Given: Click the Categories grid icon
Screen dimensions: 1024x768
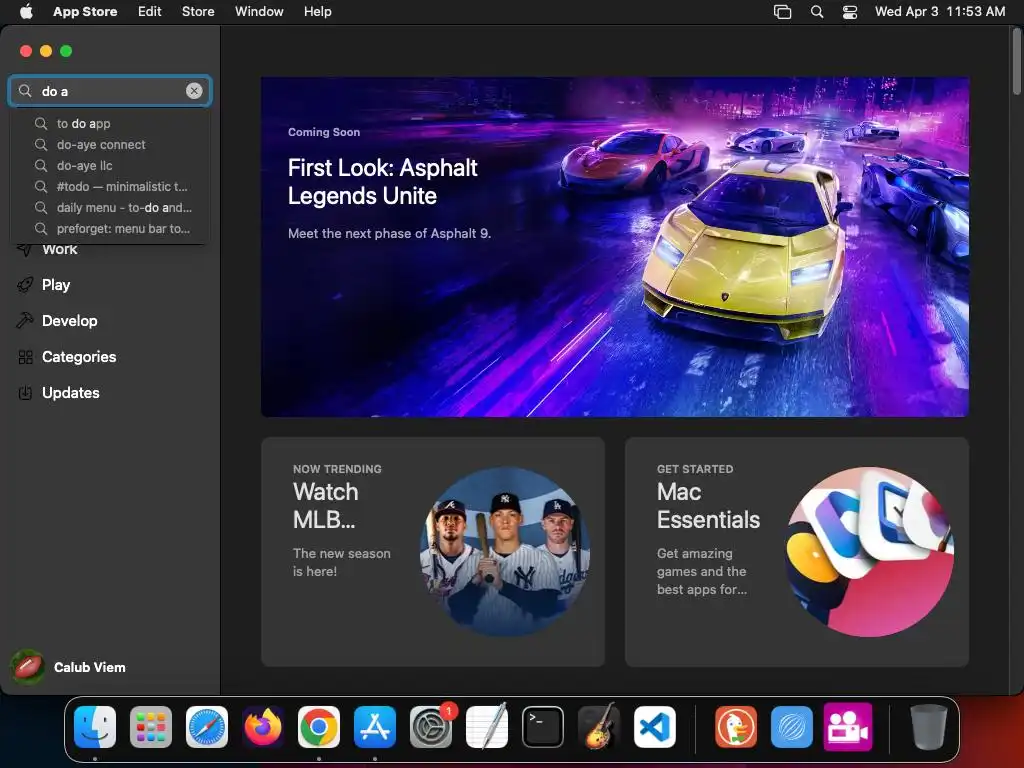Looking at the screenshot, I should (x=25, y=357).
